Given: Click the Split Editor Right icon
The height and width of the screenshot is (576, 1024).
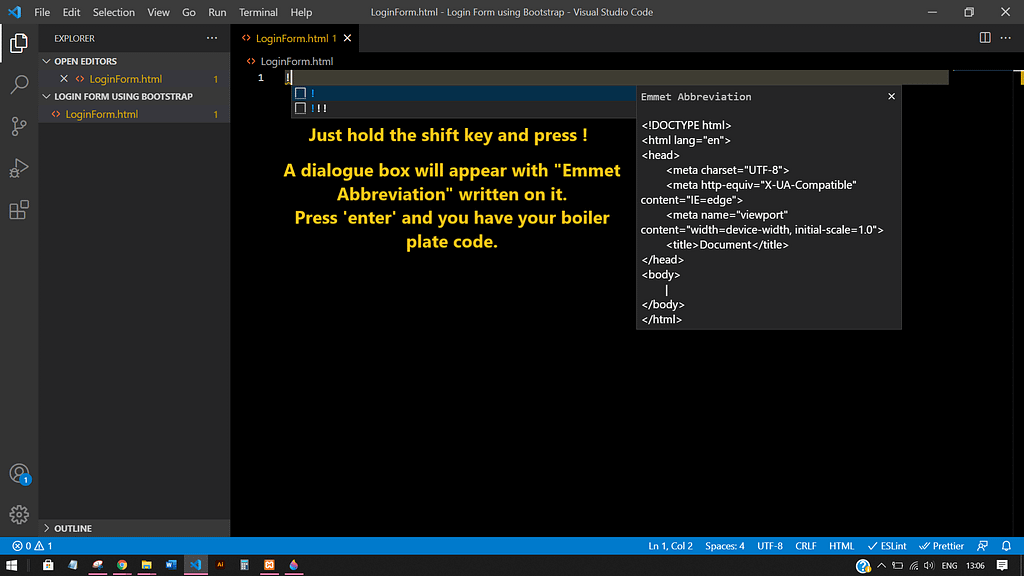Looking at the screenshot, I should [x=985, y=38].
